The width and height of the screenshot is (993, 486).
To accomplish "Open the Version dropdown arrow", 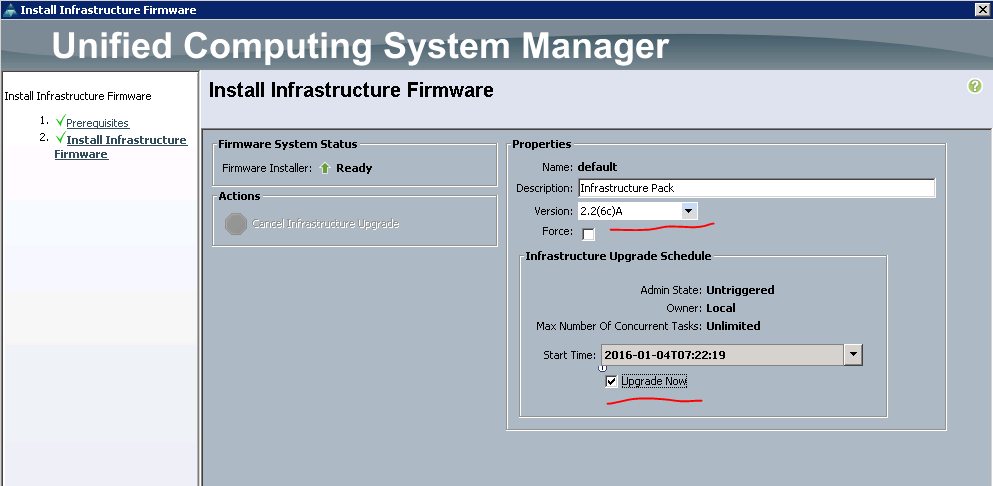I will click(689, 211).
